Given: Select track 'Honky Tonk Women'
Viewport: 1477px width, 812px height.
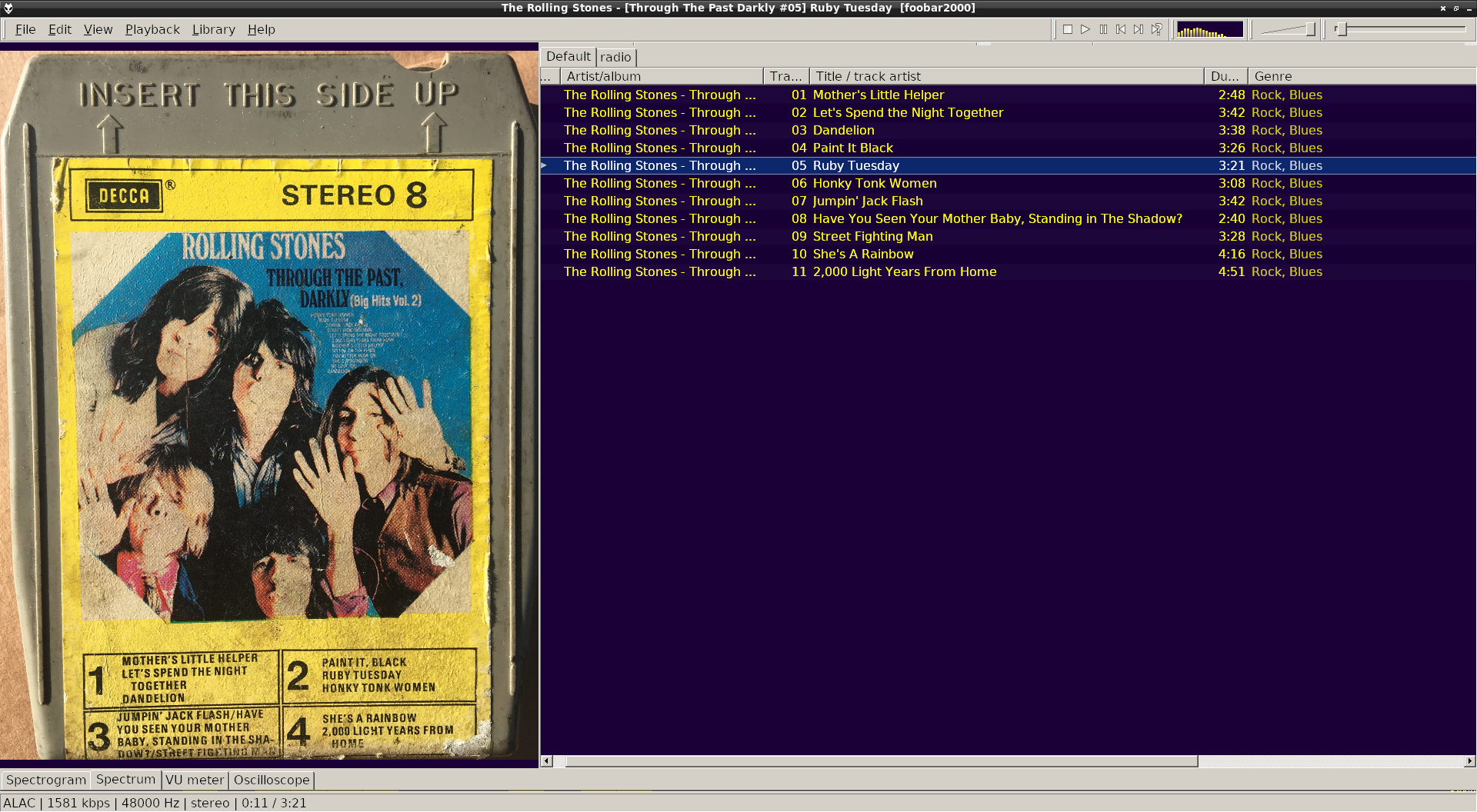Looking at the screenshot, I should pyautogui.click(x=1008, y=183).
